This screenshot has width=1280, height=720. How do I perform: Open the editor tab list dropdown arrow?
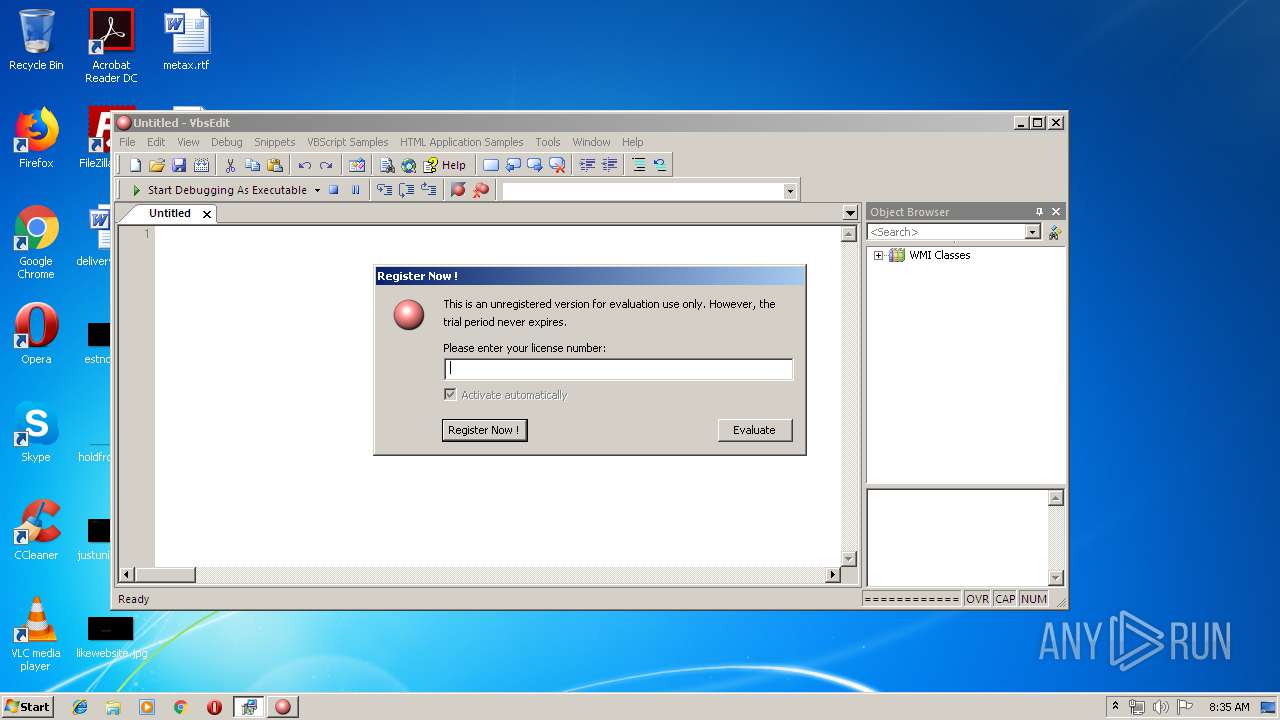(x=850, y=213)
